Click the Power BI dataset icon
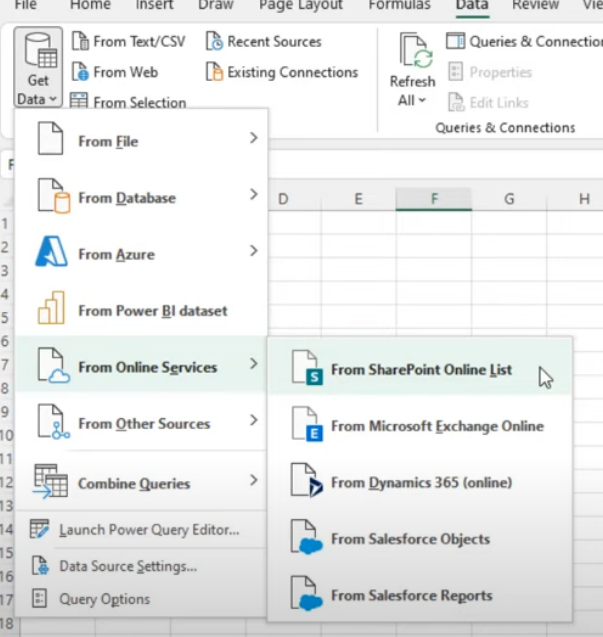 (51, 308)
